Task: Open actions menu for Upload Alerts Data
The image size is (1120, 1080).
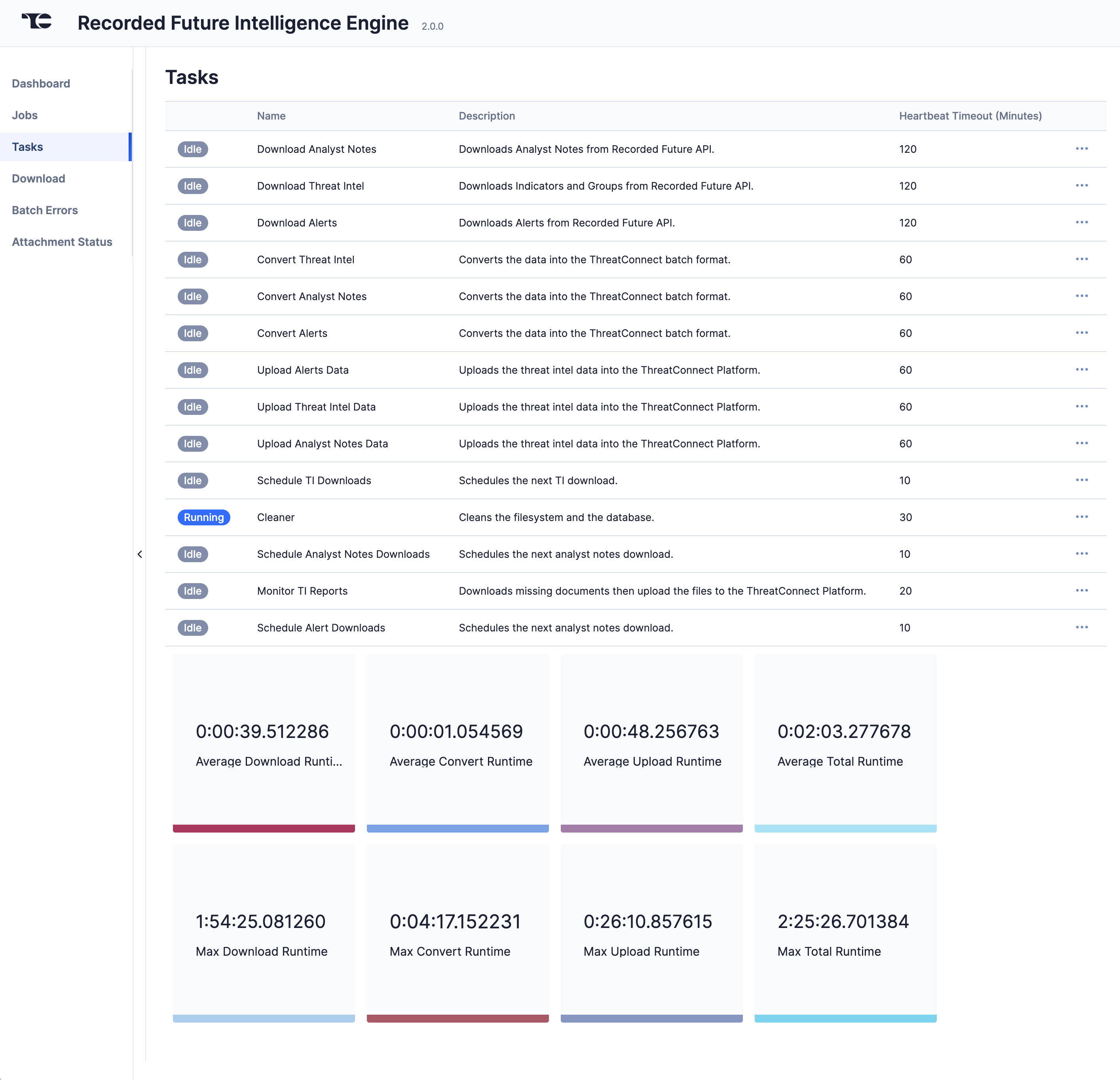Action: click(1081, 370)
